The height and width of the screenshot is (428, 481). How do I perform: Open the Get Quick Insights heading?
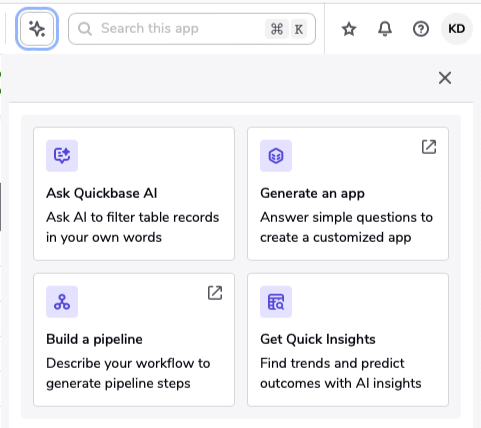click(x=318, y=339)
